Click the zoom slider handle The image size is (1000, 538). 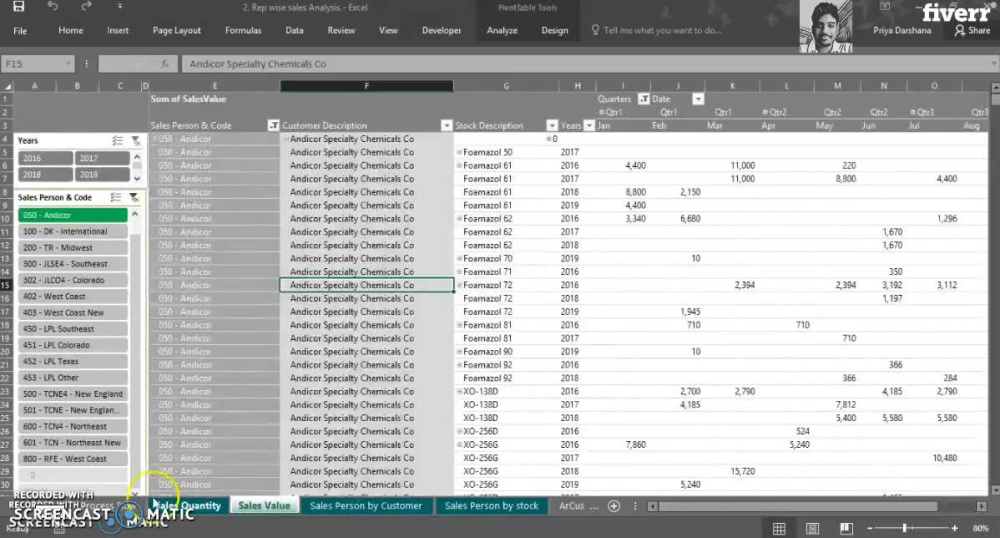coord(904,528)
